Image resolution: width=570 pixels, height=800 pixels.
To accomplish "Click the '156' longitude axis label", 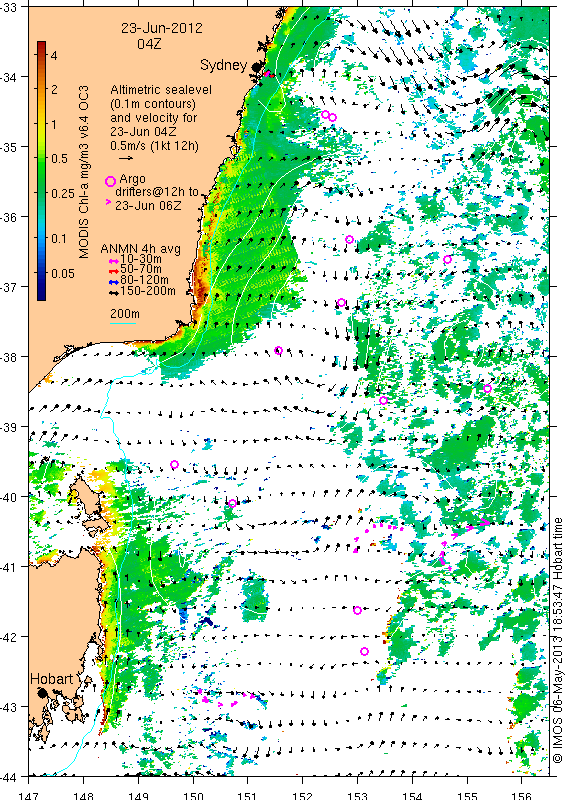I will 522,795.
